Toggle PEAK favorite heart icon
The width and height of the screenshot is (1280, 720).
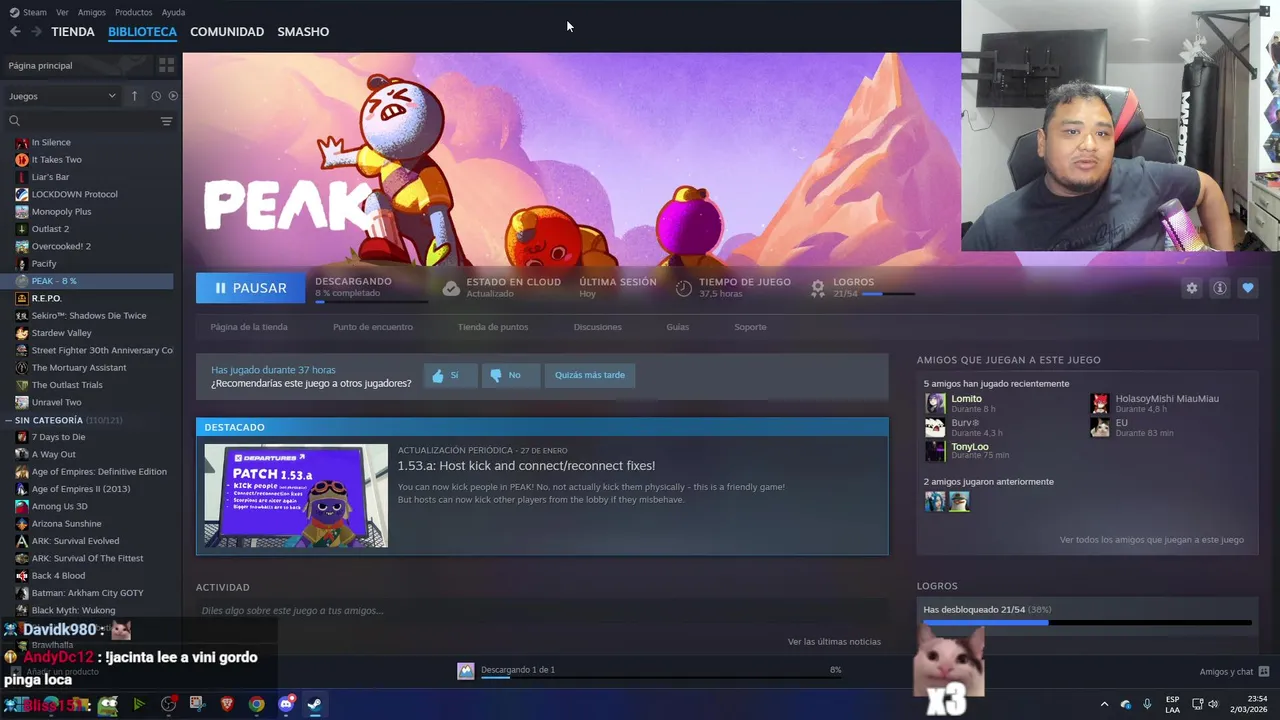[x=1247, y=288]
